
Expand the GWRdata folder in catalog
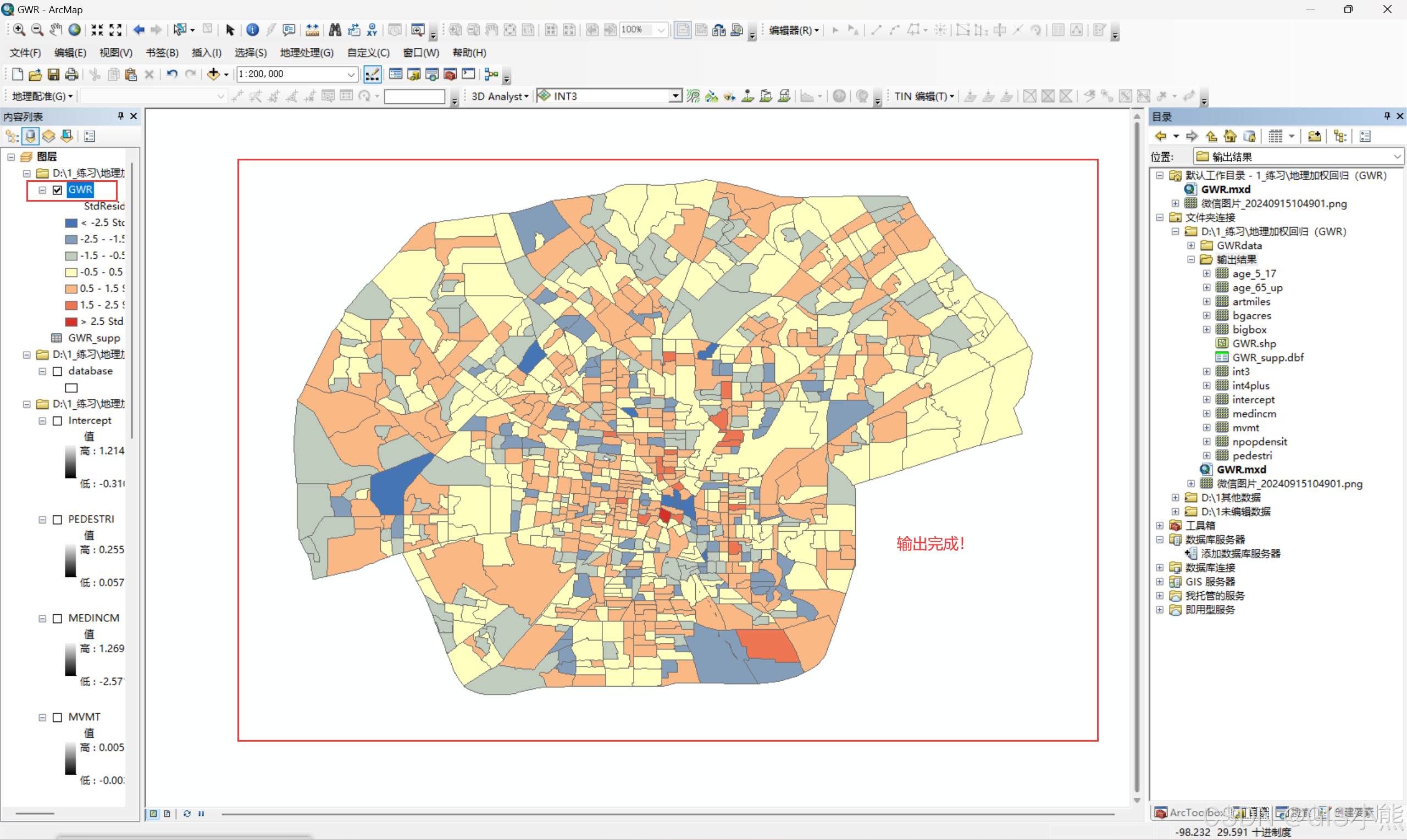point(1192,246)
